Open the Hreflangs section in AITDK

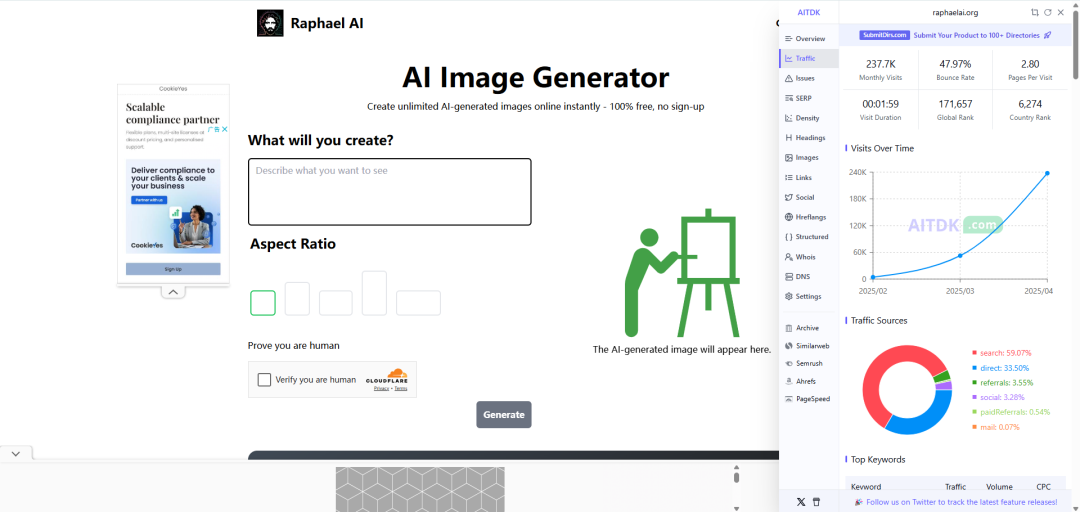click(x=809, y=217)
